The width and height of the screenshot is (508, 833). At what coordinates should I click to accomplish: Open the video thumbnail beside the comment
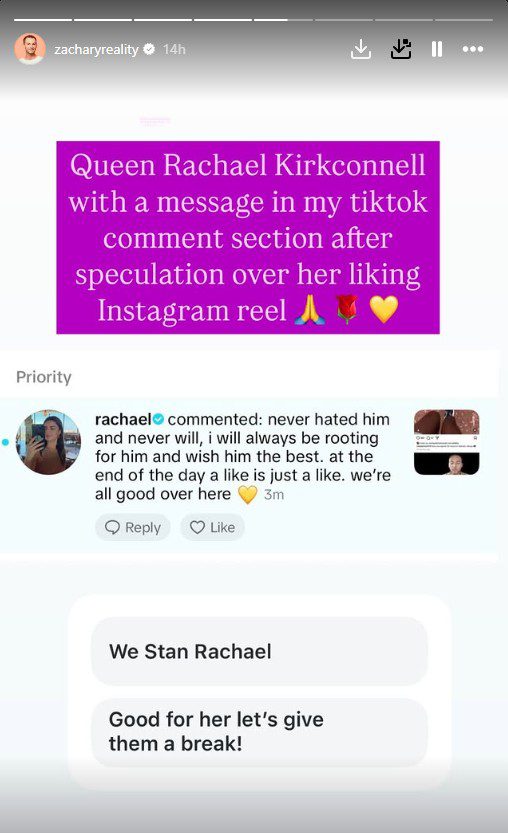(x=446, y=442)
